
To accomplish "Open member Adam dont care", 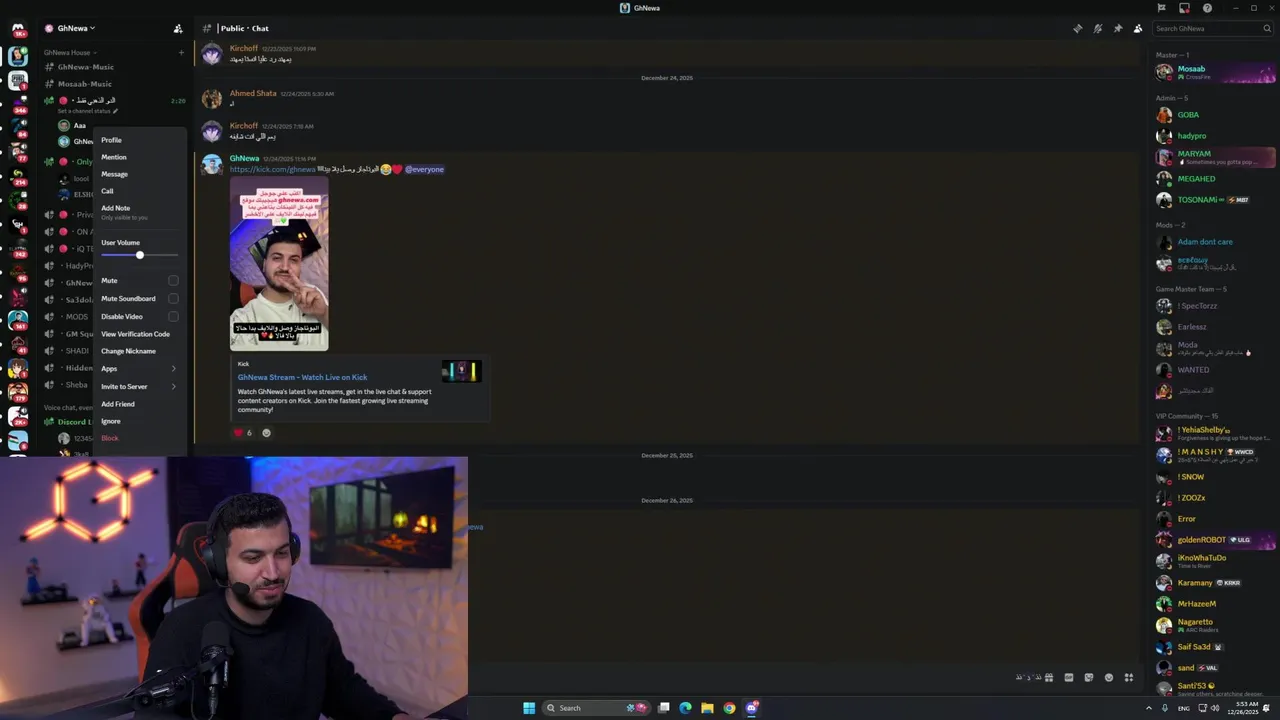I will point(1214,242).
